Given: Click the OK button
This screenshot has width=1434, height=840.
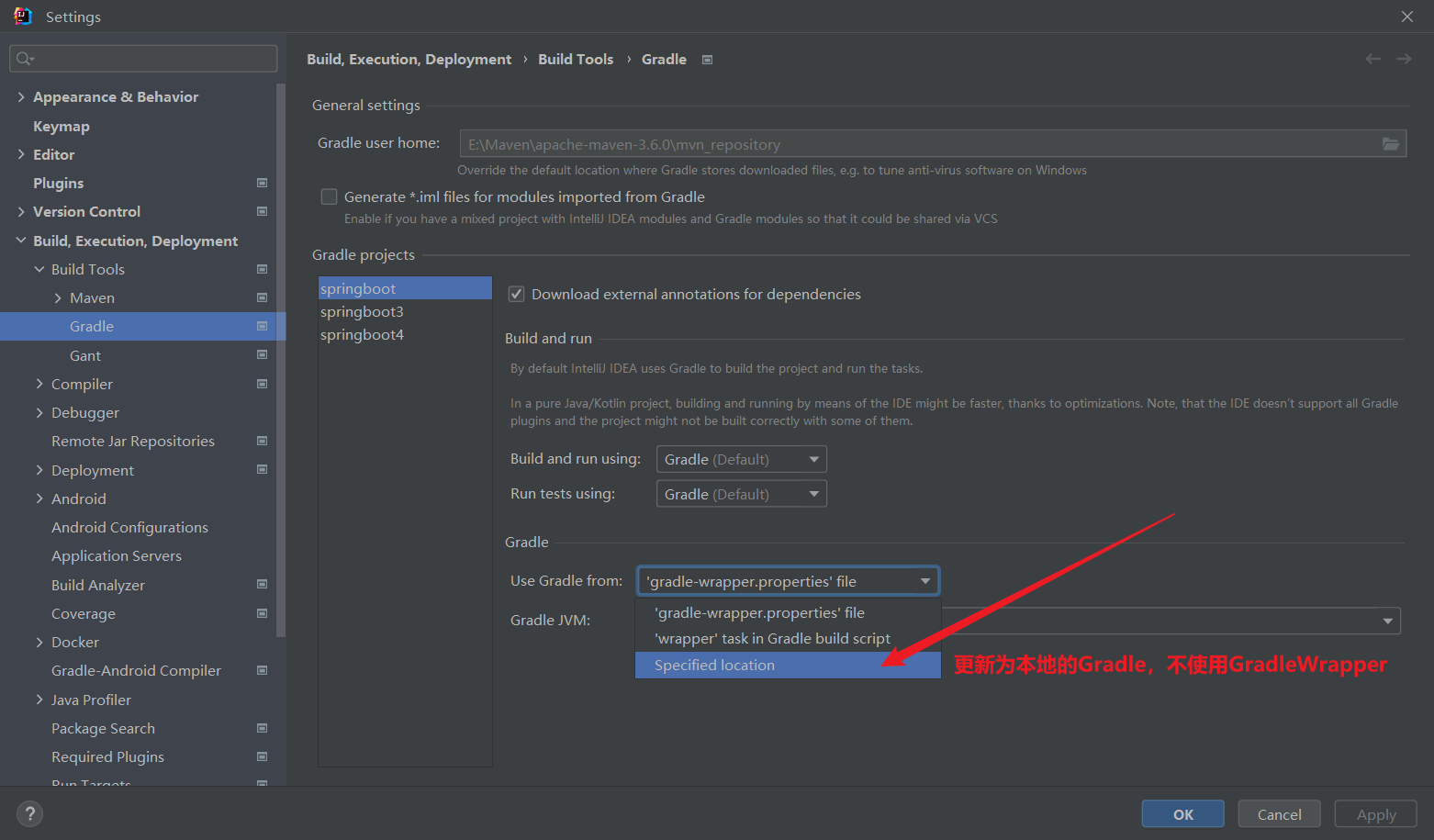Looking at the screenshot, I should pos(1182,814).
